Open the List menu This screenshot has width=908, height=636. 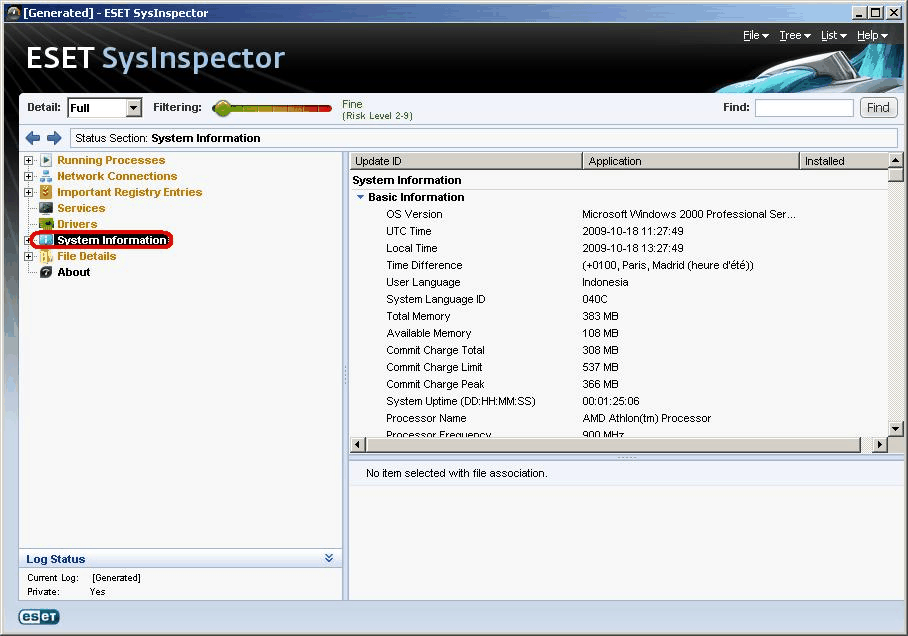(x=833, y=36)
